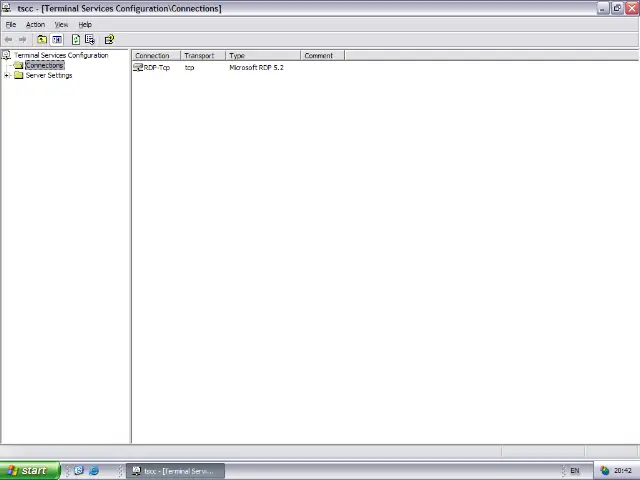Open the Windows start menu

pyautogui.click(x=30, y=471)
